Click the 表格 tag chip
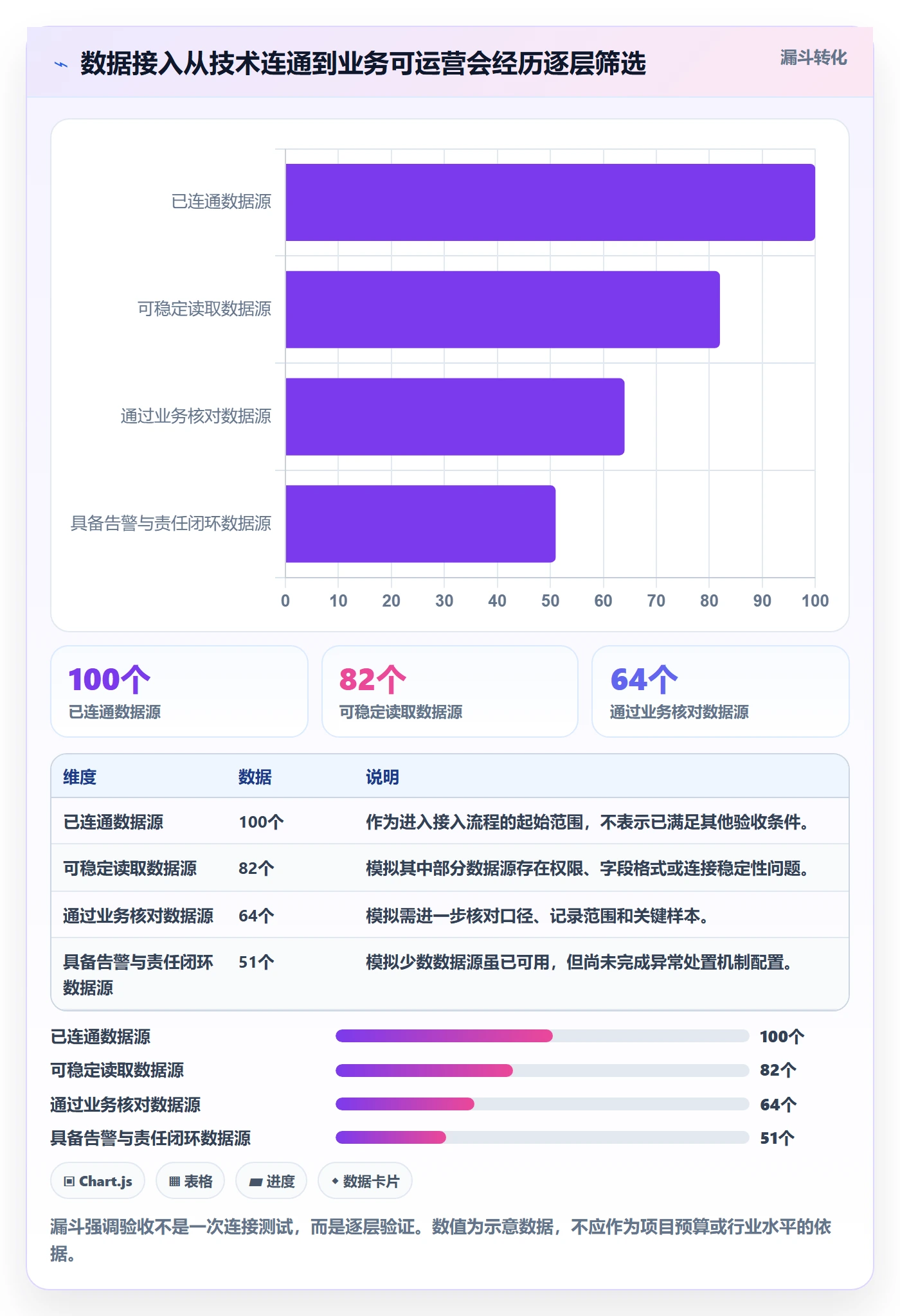Viewport: 900px width, 1316px height. coord(190,1181)
